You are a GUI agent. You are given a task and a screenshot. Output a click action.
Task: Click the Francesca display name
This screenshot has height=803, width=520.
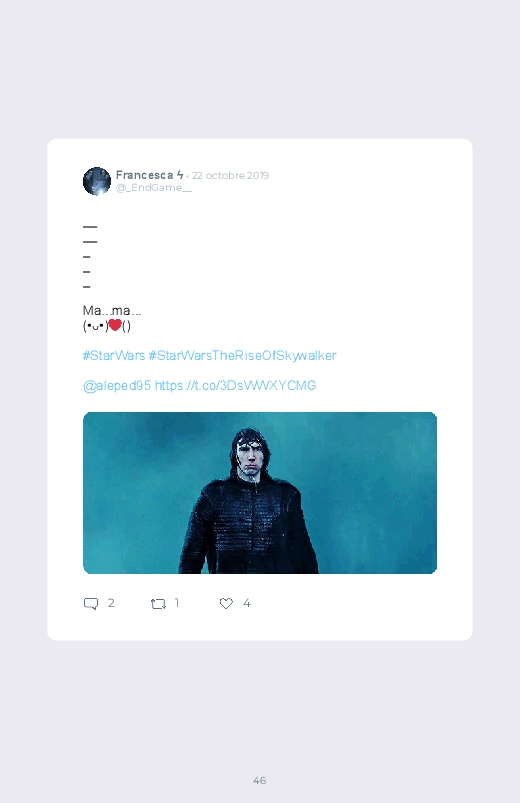144,175
